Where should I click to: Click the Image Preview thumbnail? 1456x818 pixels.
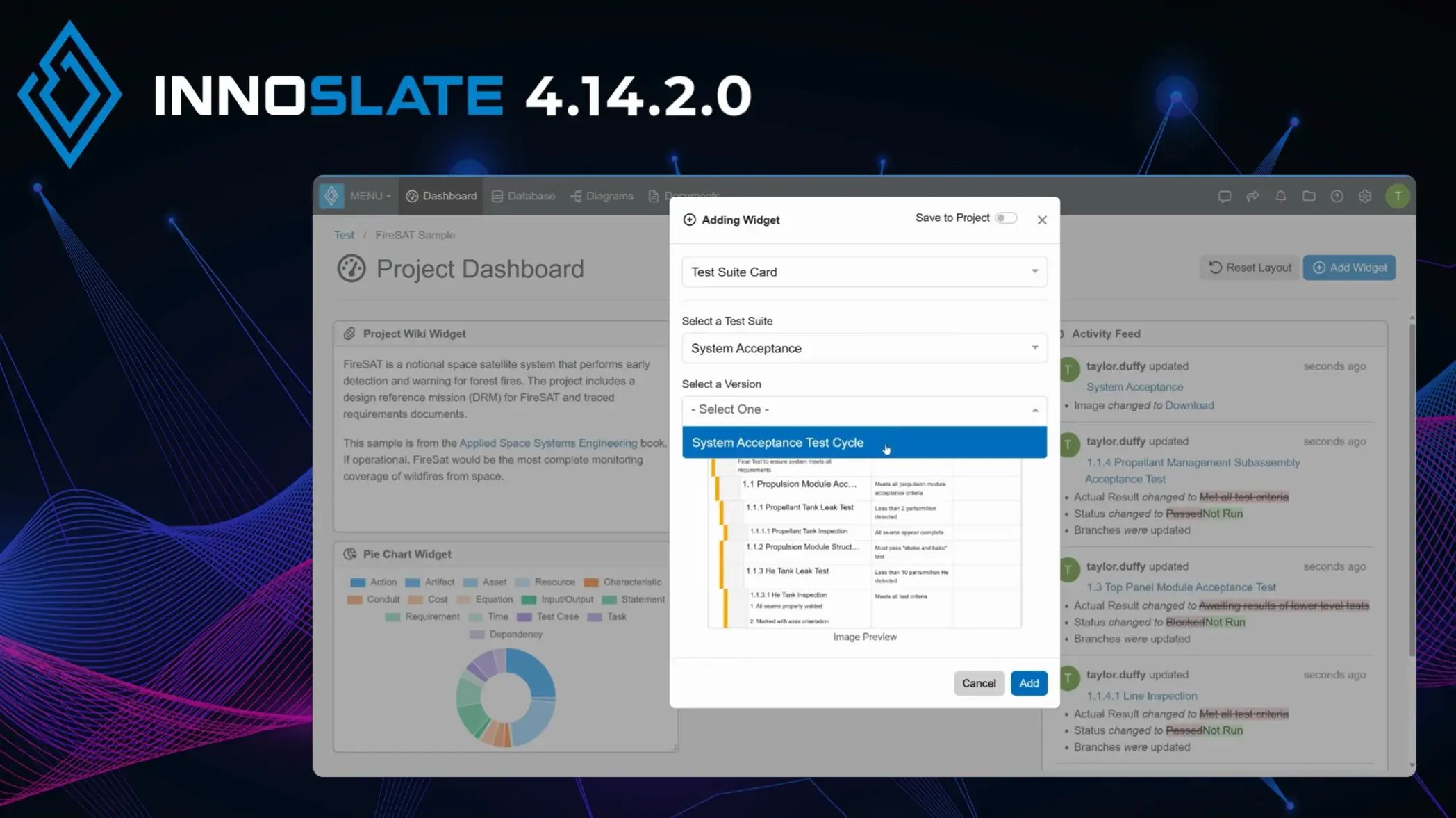(x=864, y=543)
